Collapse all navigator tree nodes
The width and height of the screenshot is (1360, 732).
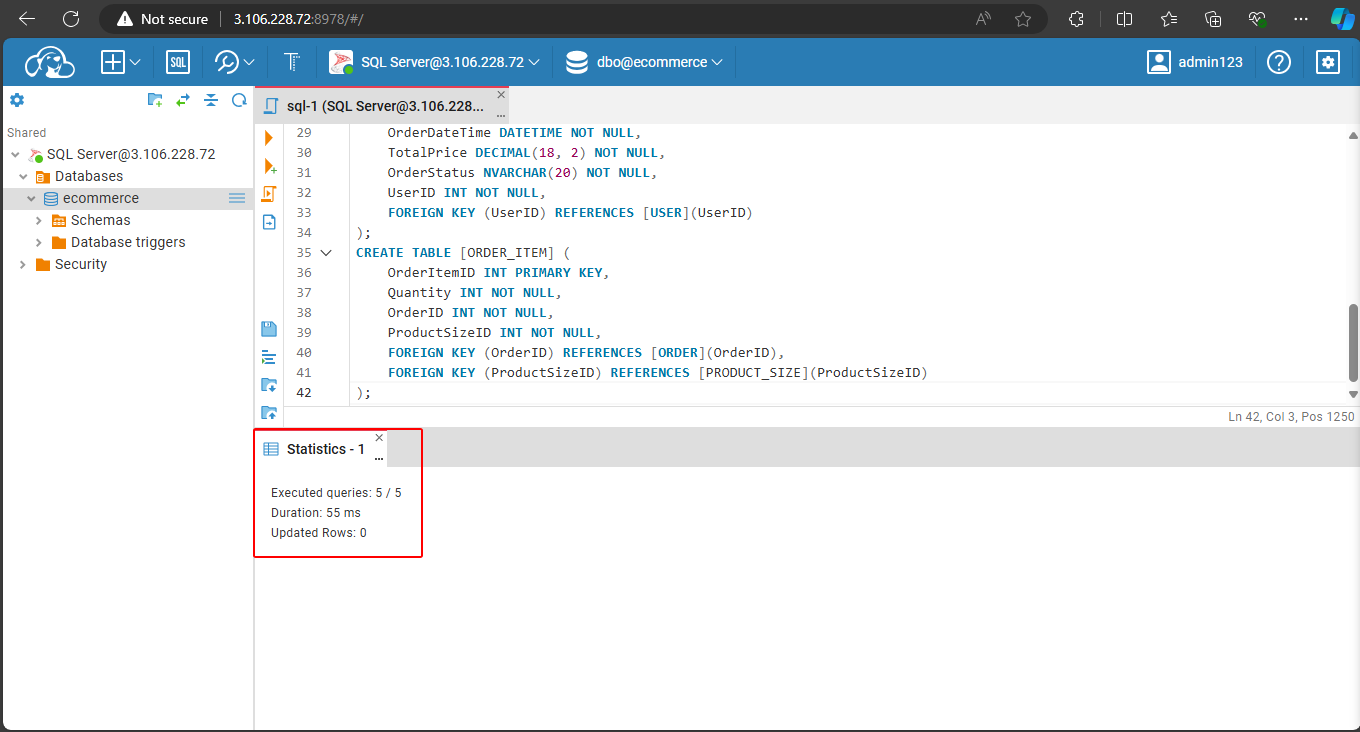[x=211, y=100]
